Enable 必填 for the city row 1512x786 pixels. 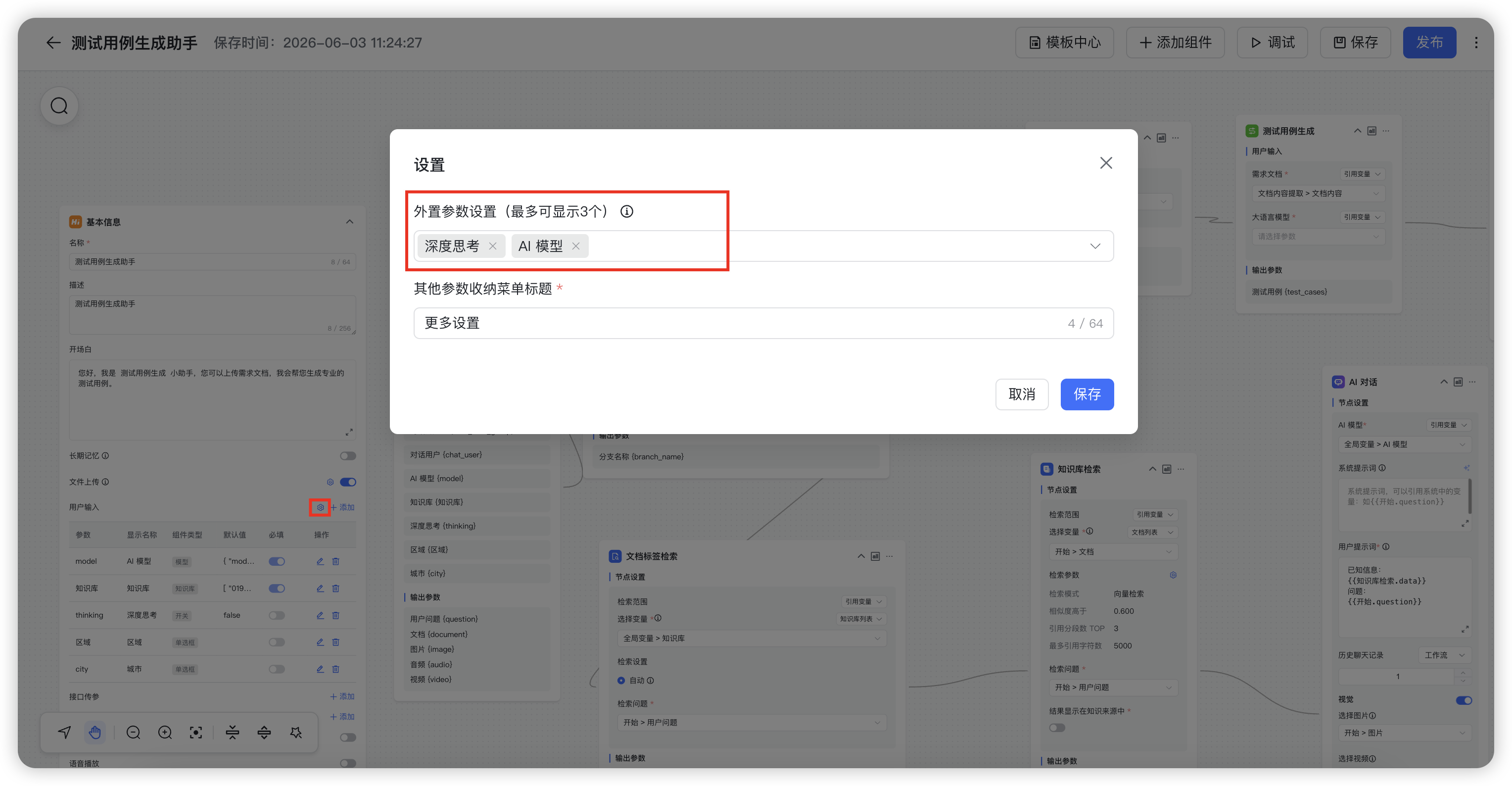[x=277, y=669]
